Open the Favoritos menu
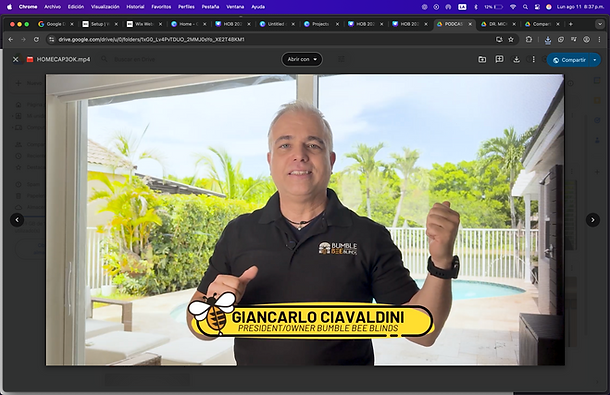 coord(161,7)
